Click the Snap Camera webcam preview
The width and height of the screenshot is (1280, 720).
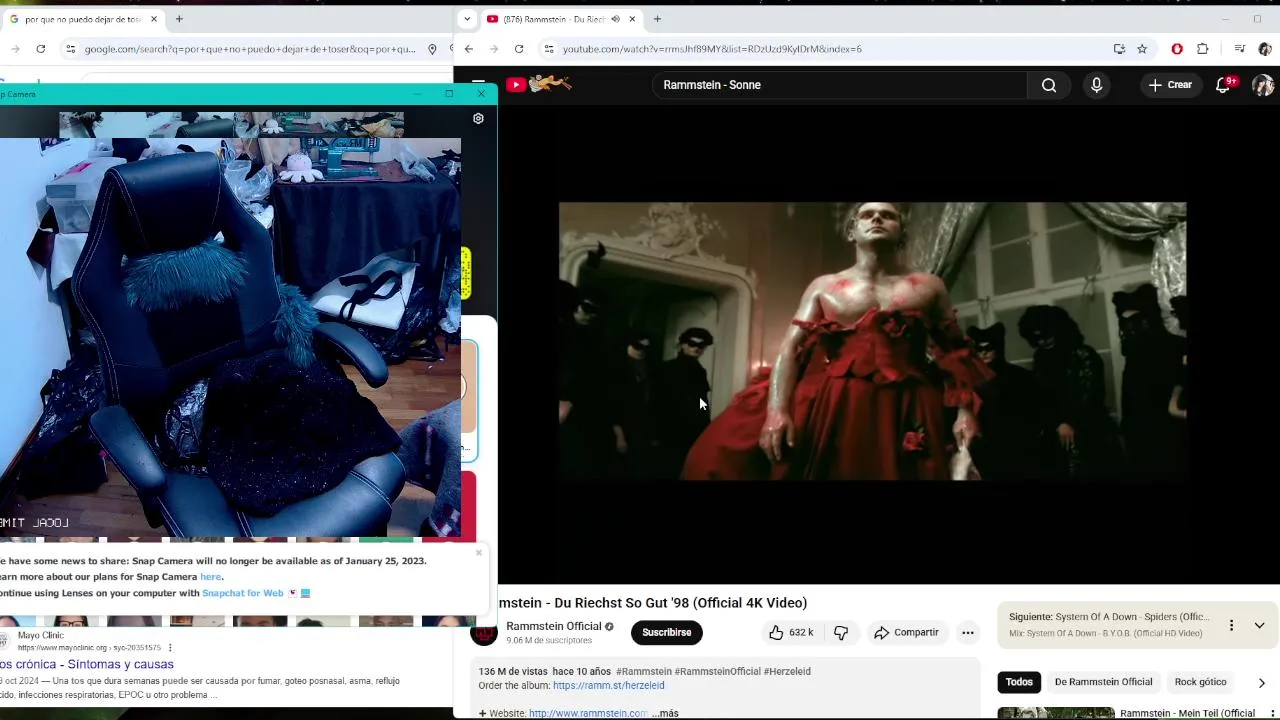pos(230,338)
